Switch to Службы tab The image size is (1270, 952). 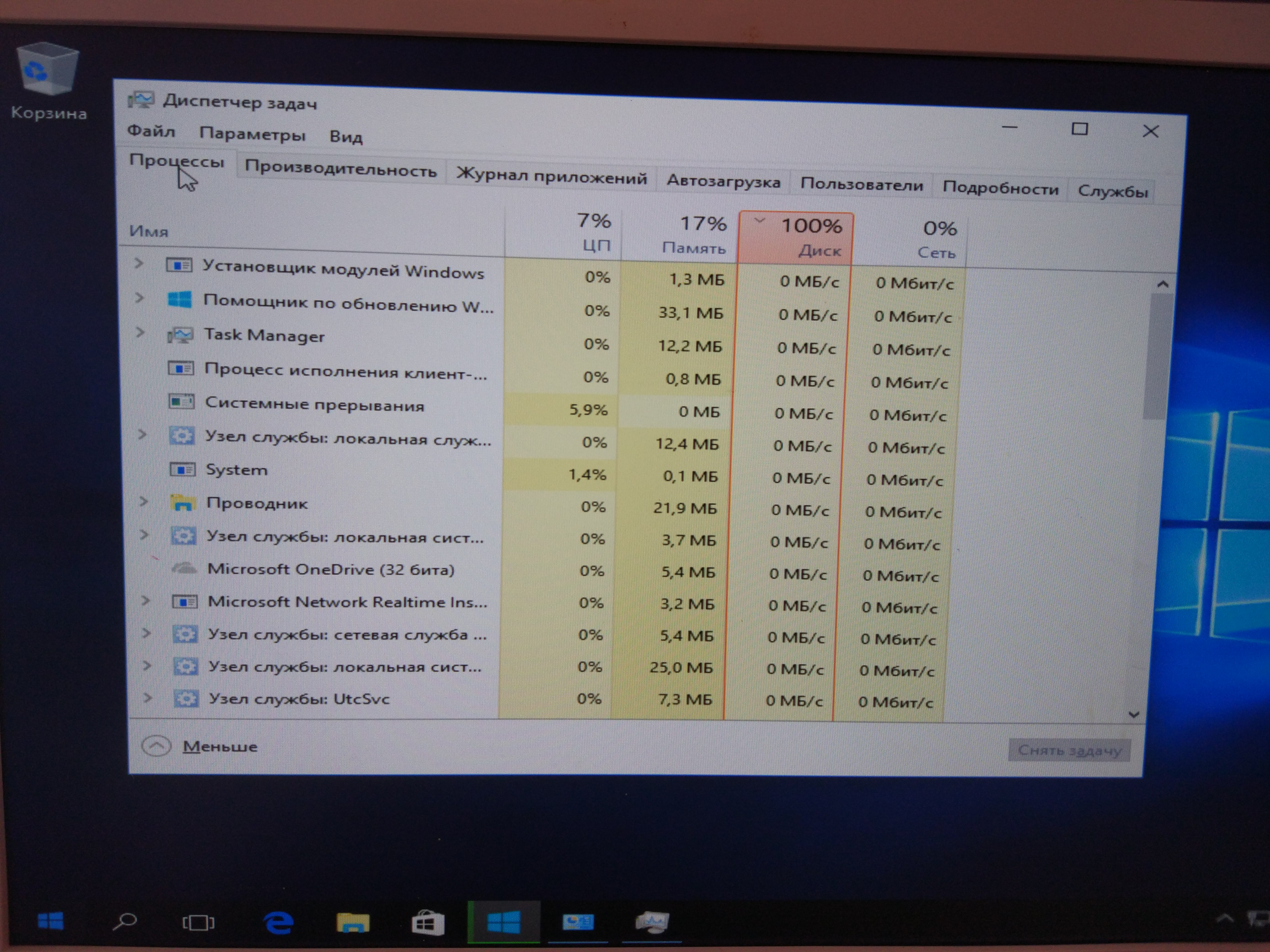pyautogui.click(x=1113, y=191)
